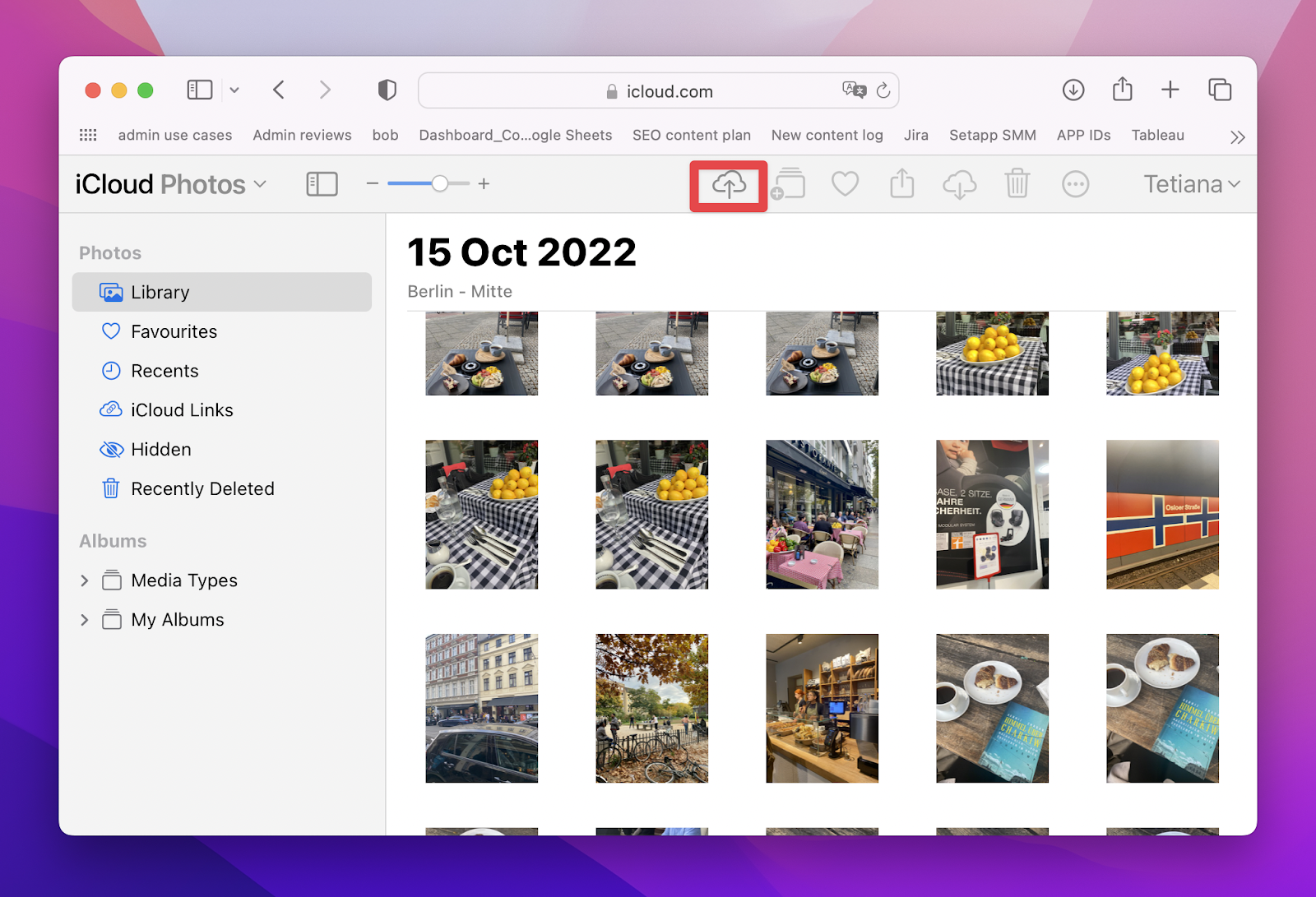Click the minus zoom out button

373,183
